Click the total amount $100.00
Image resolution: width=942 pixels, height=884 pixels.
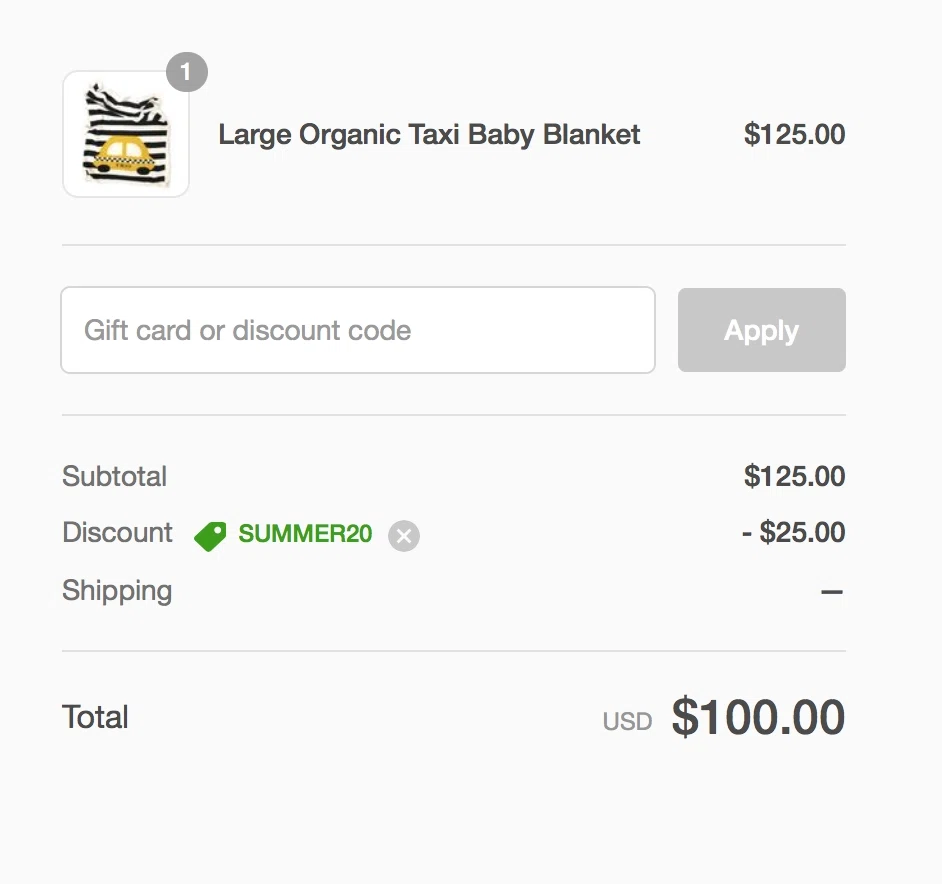coord(758,717)
